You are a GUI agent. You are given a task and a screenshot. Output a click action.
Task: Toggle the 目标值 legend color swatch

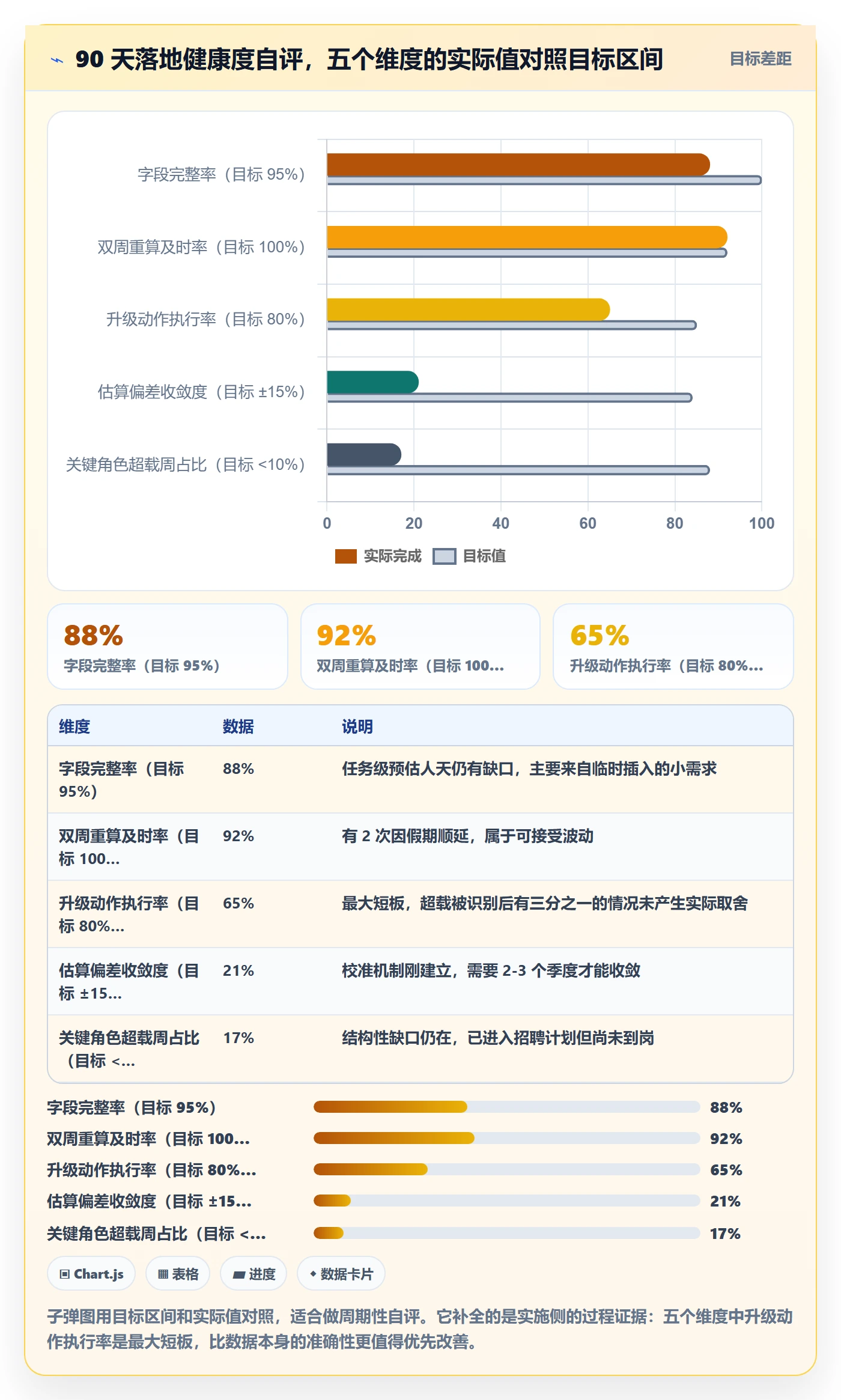pyautogui.click(x=445, y=556)
